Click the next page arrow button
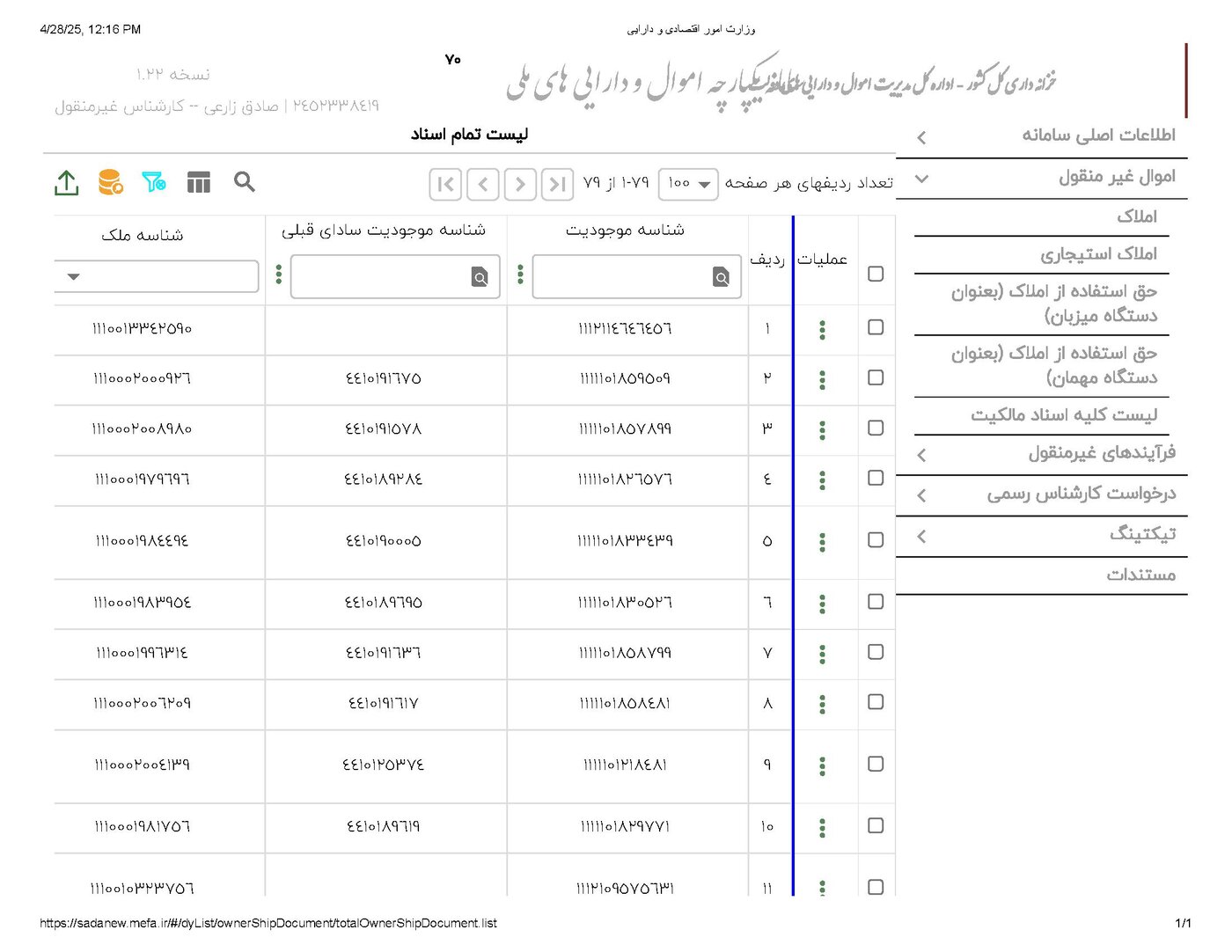 coord(483,184)
